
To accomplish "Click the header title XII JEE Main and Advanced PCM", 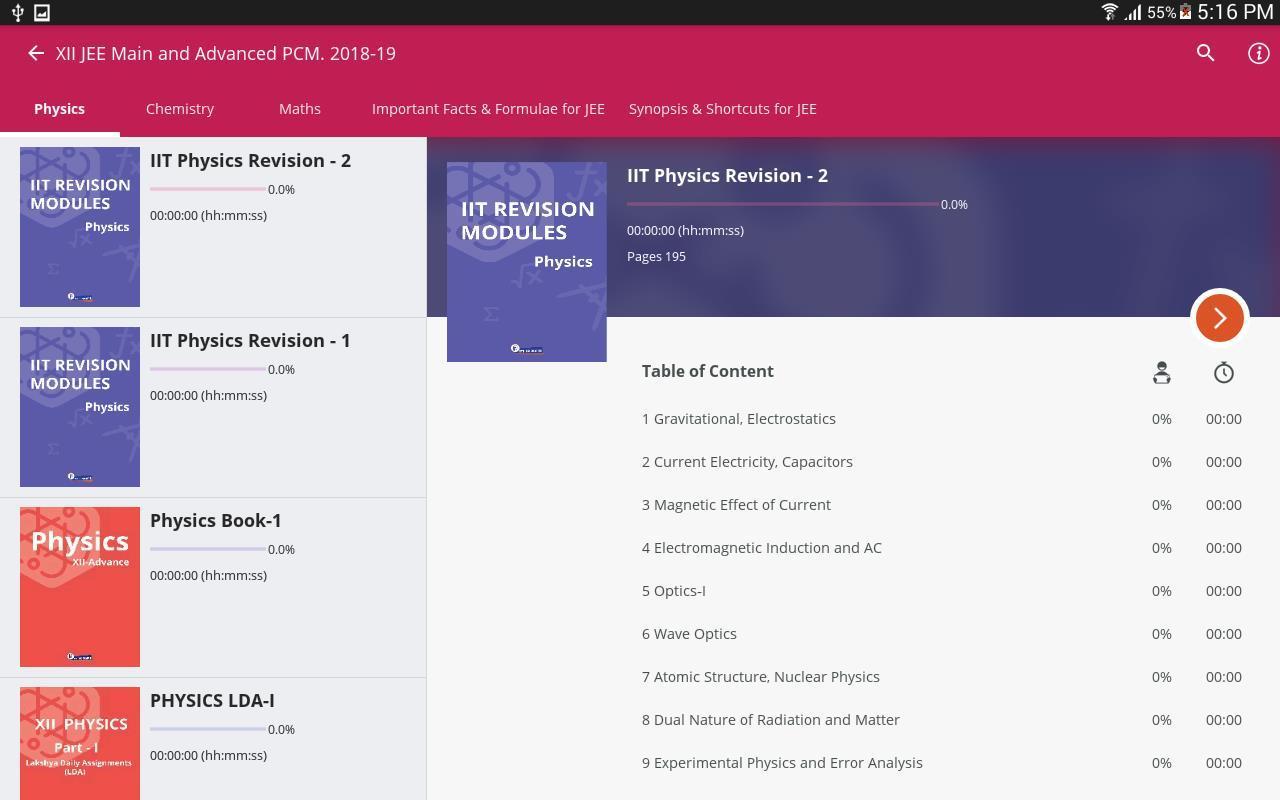I will tap(226, 54).
